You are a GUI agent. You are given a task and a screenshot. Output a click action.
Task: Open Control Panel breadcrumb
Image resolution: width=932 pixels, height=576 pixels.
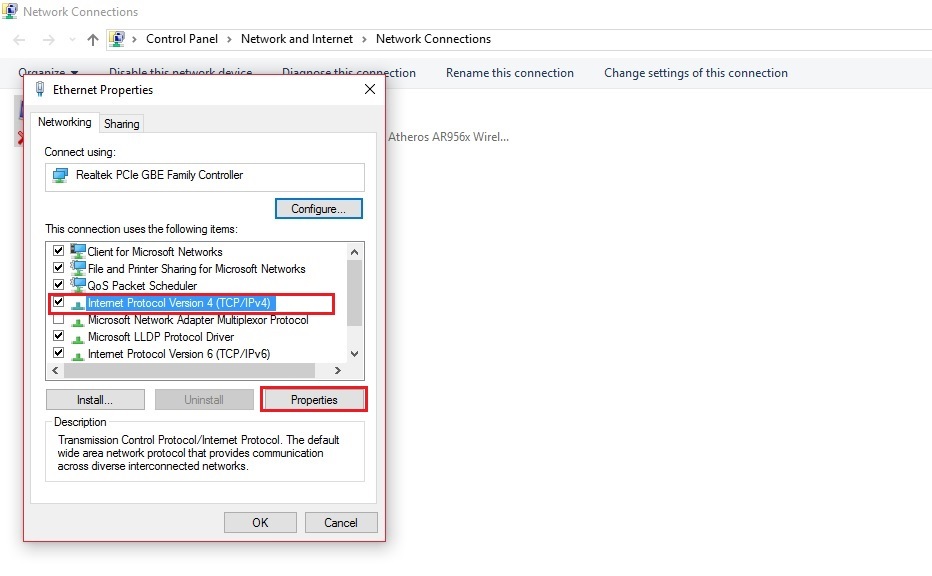182,39
